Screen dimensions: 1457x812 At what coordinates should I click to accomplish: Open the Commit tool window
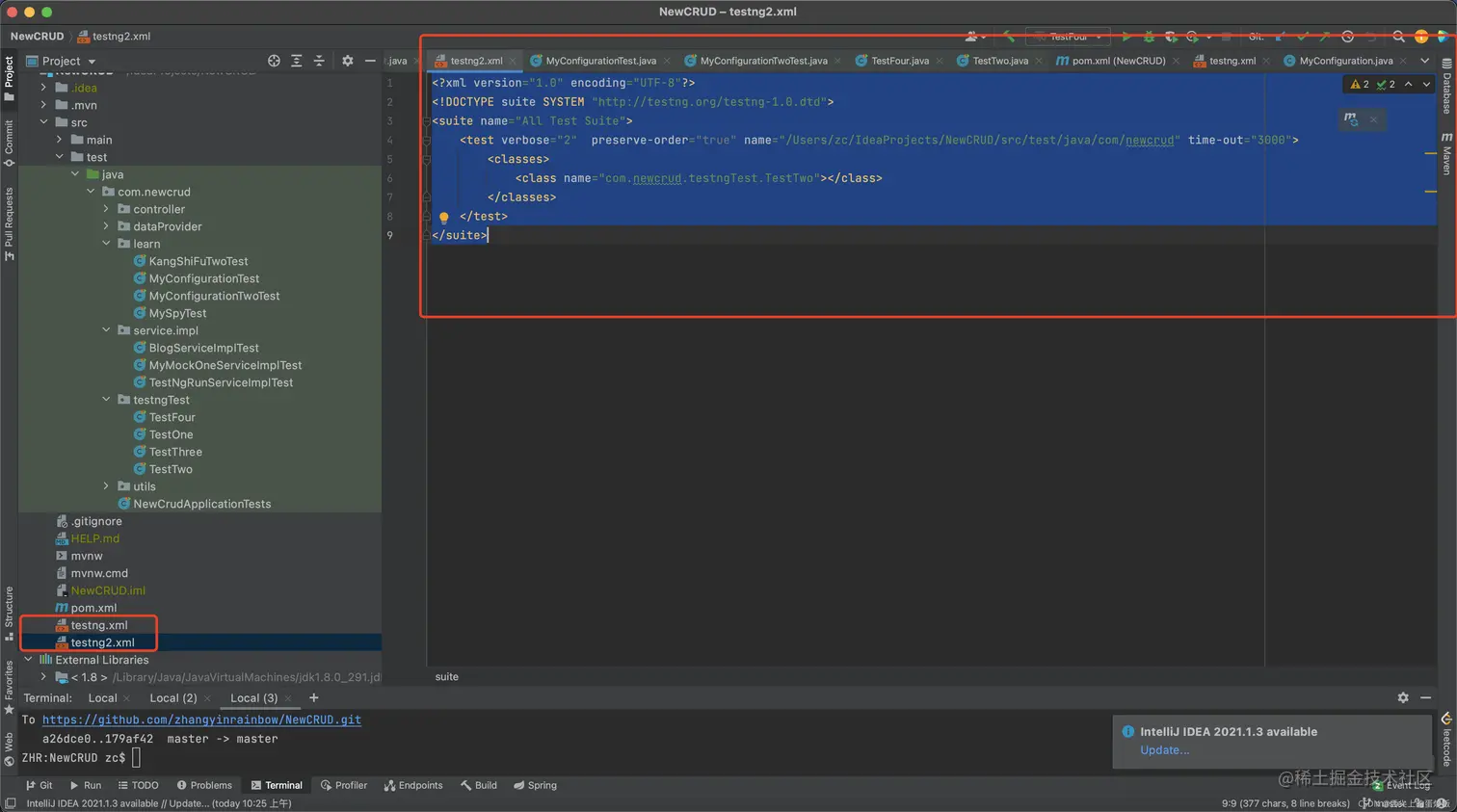coord(9,142)
